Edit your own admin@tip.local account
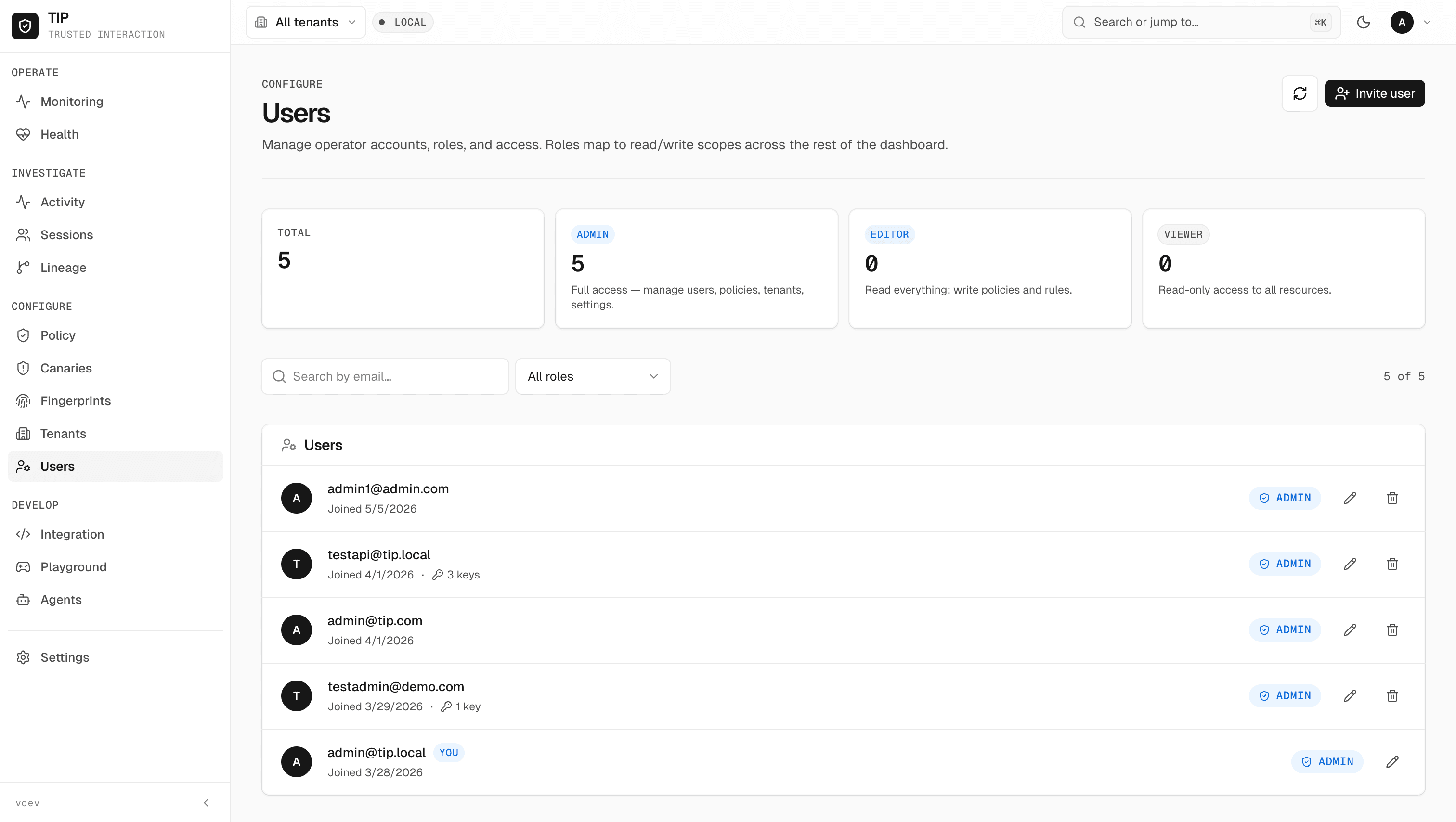This screenshot has height=822, width=1456. [x=1392, y=761]
